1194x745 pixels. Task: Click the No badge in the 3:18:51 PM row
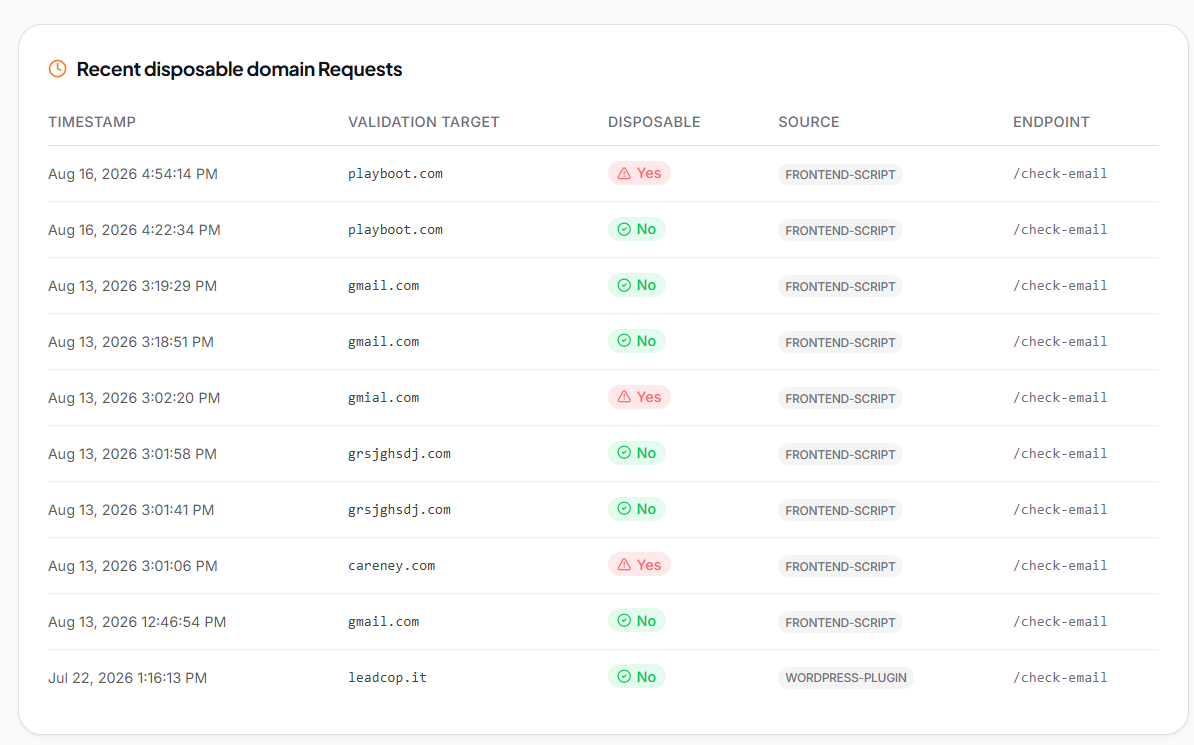[x=637, y=341]
